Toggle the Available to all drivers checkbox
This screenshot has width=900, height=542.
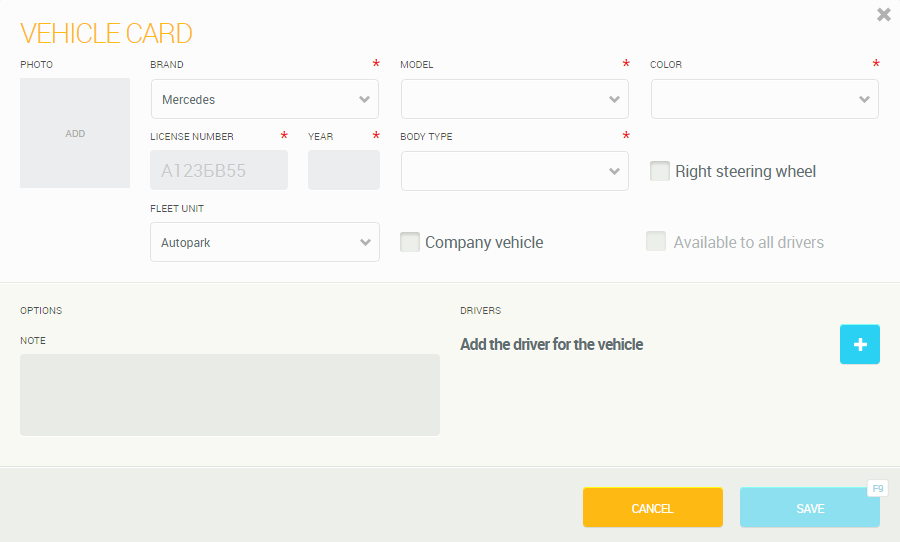tap(656, 242)
